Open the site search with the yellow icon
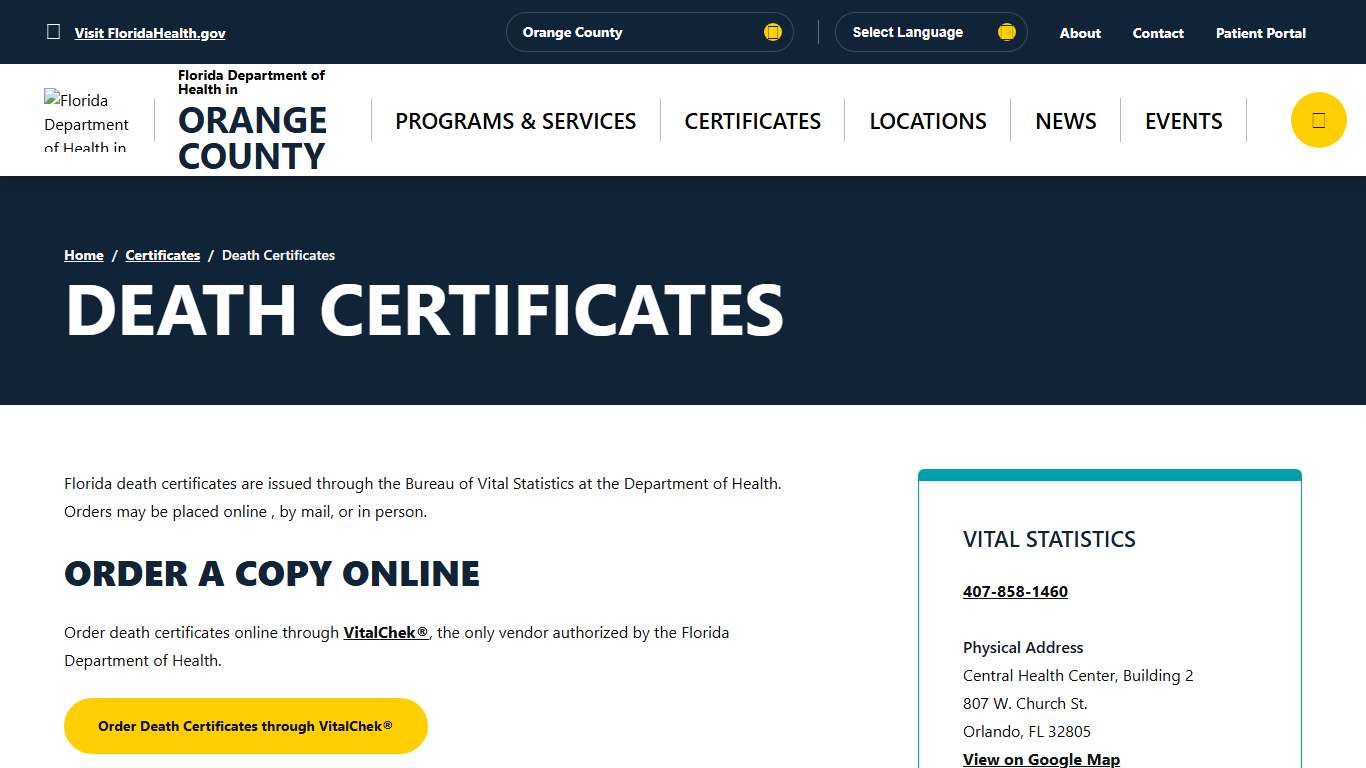1366x768 pixels. (1318, 119)
